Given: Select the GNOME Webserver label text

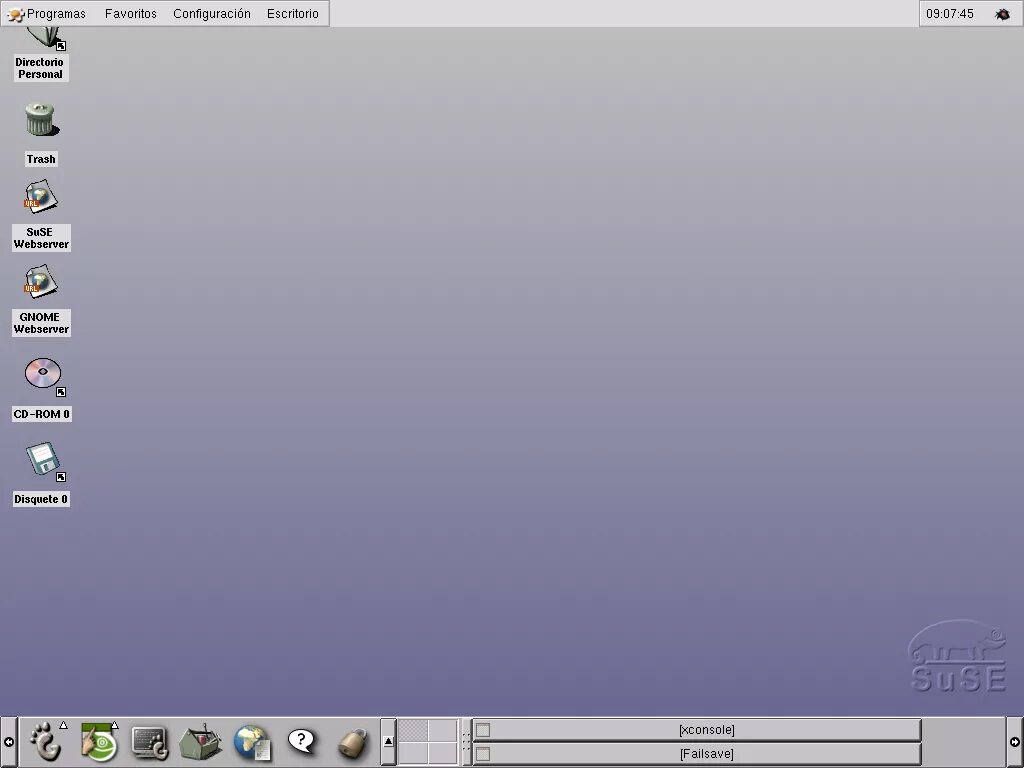Looking at the screenshot, I should pos(41,323).
